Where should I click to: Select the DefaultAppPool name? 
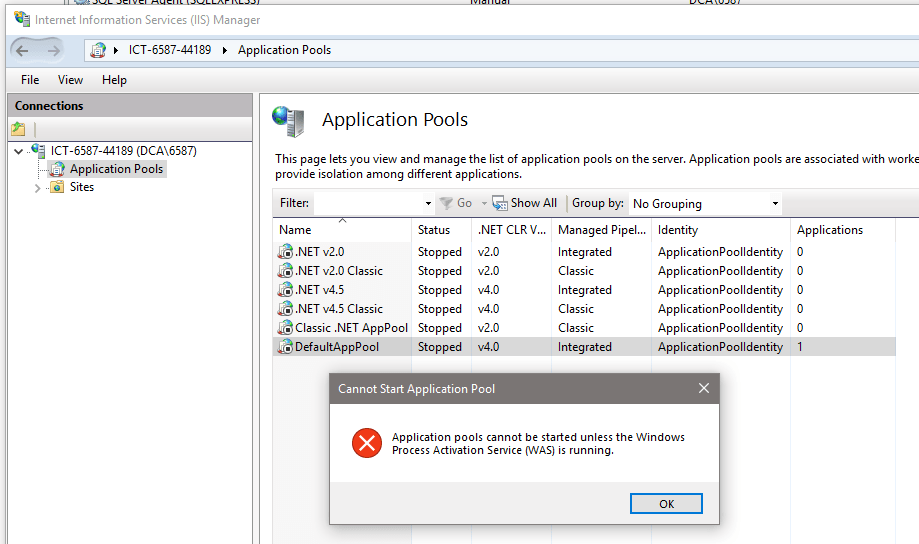click(x=337, y=346)
